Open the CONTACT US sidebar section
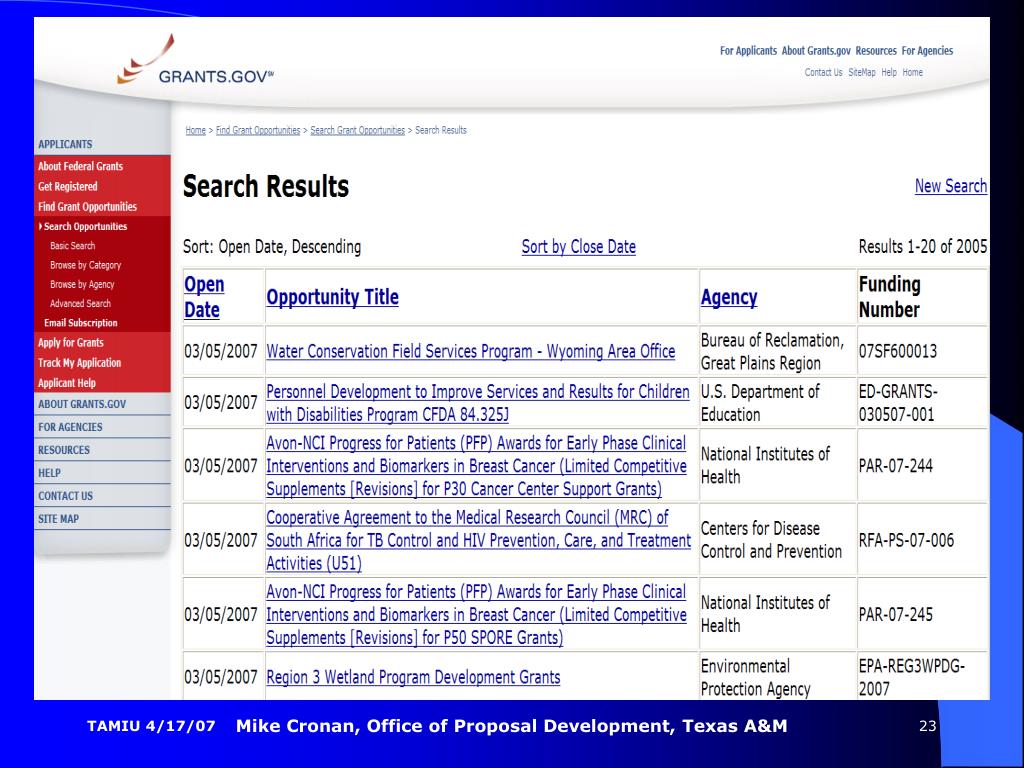 65,496
